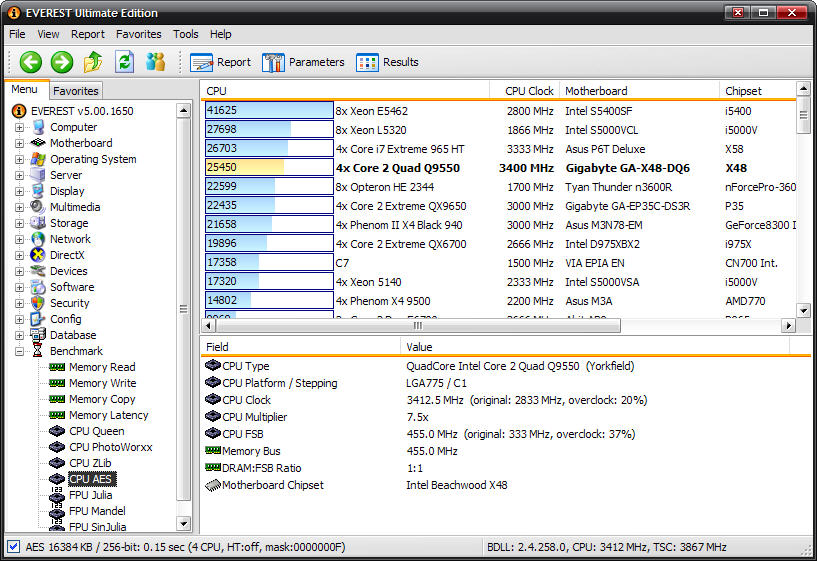
Task: Sort by the Motherboard column header
Action: pyautogui.click(x=639, y=91)
